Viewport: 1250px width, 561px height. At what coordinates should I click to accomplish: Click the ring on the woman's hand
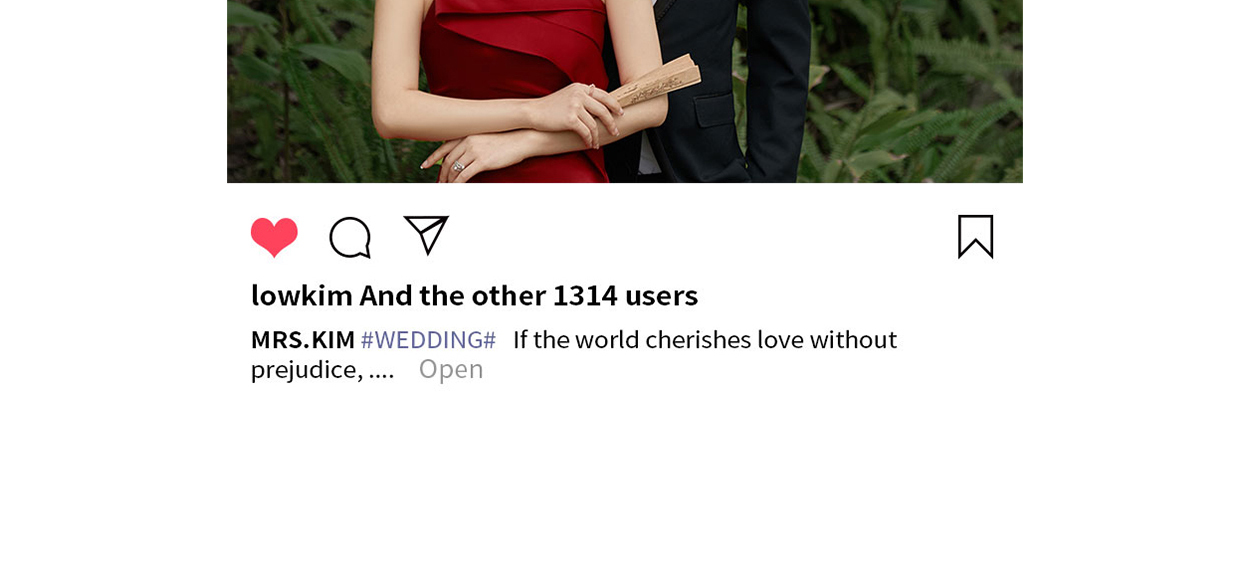[458, 166]
